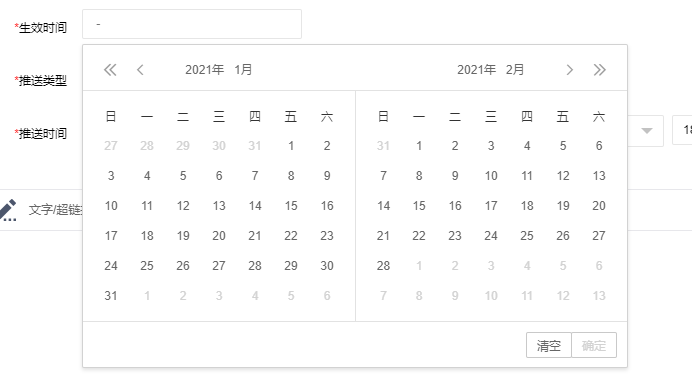Select greyed December 27 in left calendar

tap(111, 146)
